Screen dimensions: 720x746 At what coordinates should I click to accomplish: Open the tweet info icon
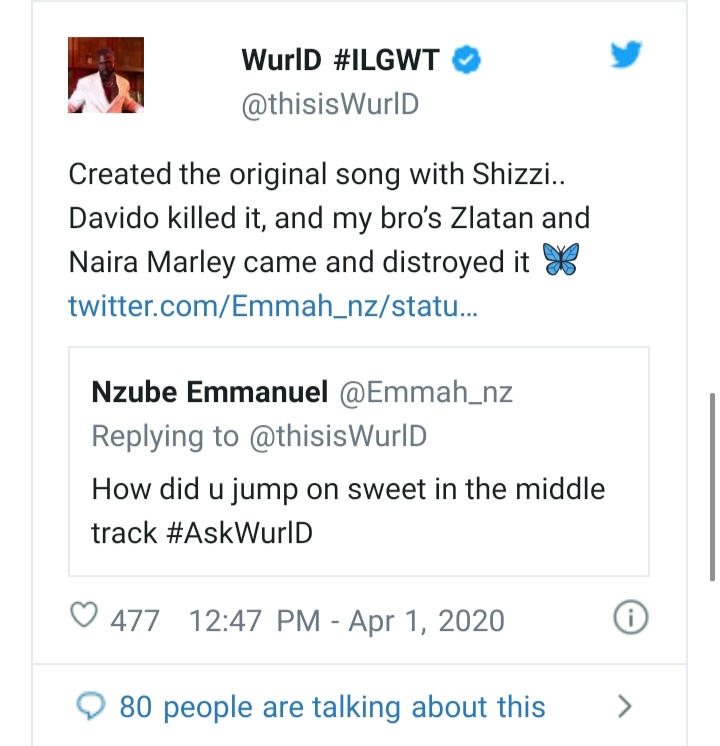point(630,619)
